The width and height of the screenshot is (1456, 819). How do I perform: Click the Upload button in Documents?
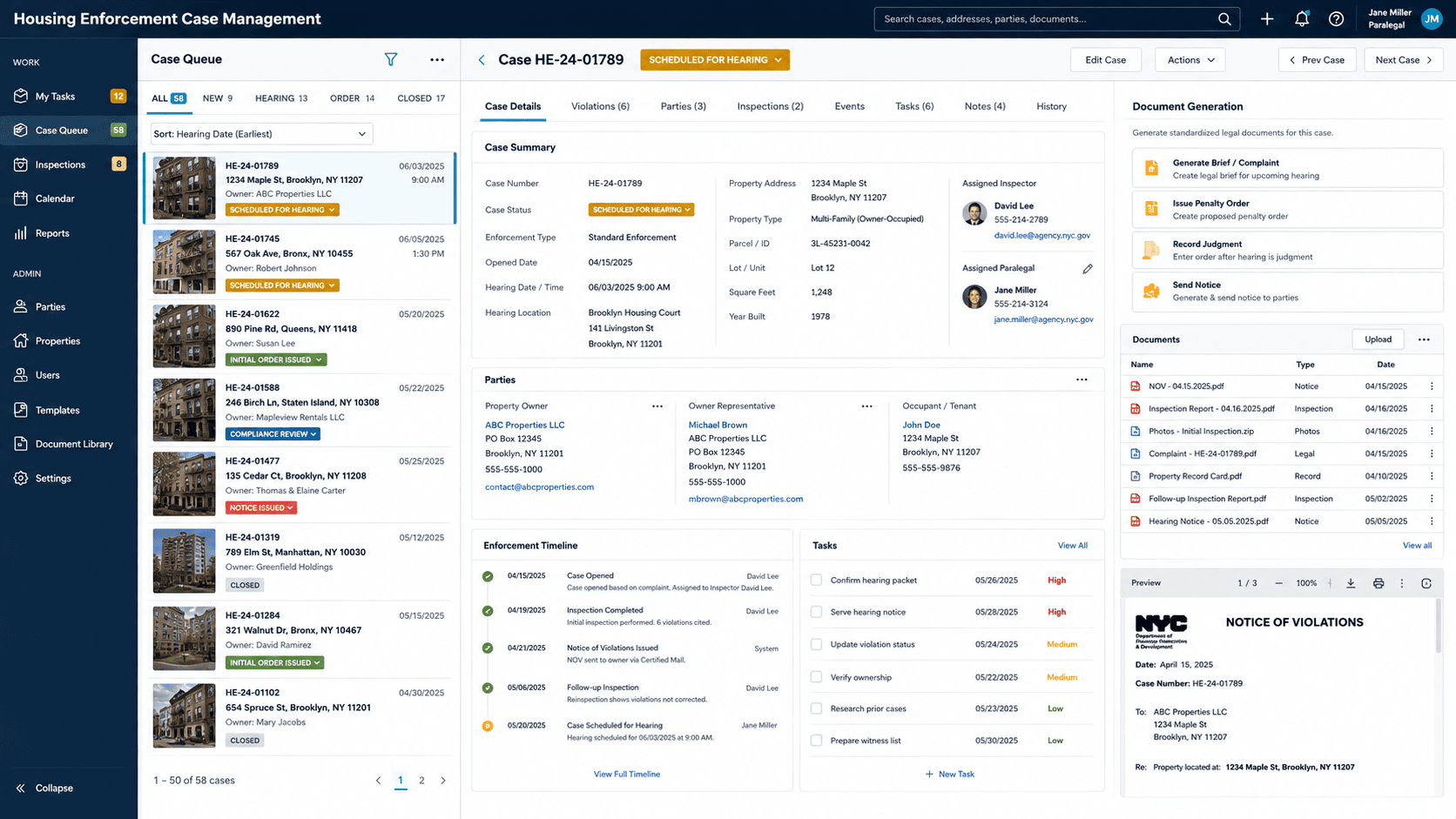pyautogui.click(x=1378, y=339)
